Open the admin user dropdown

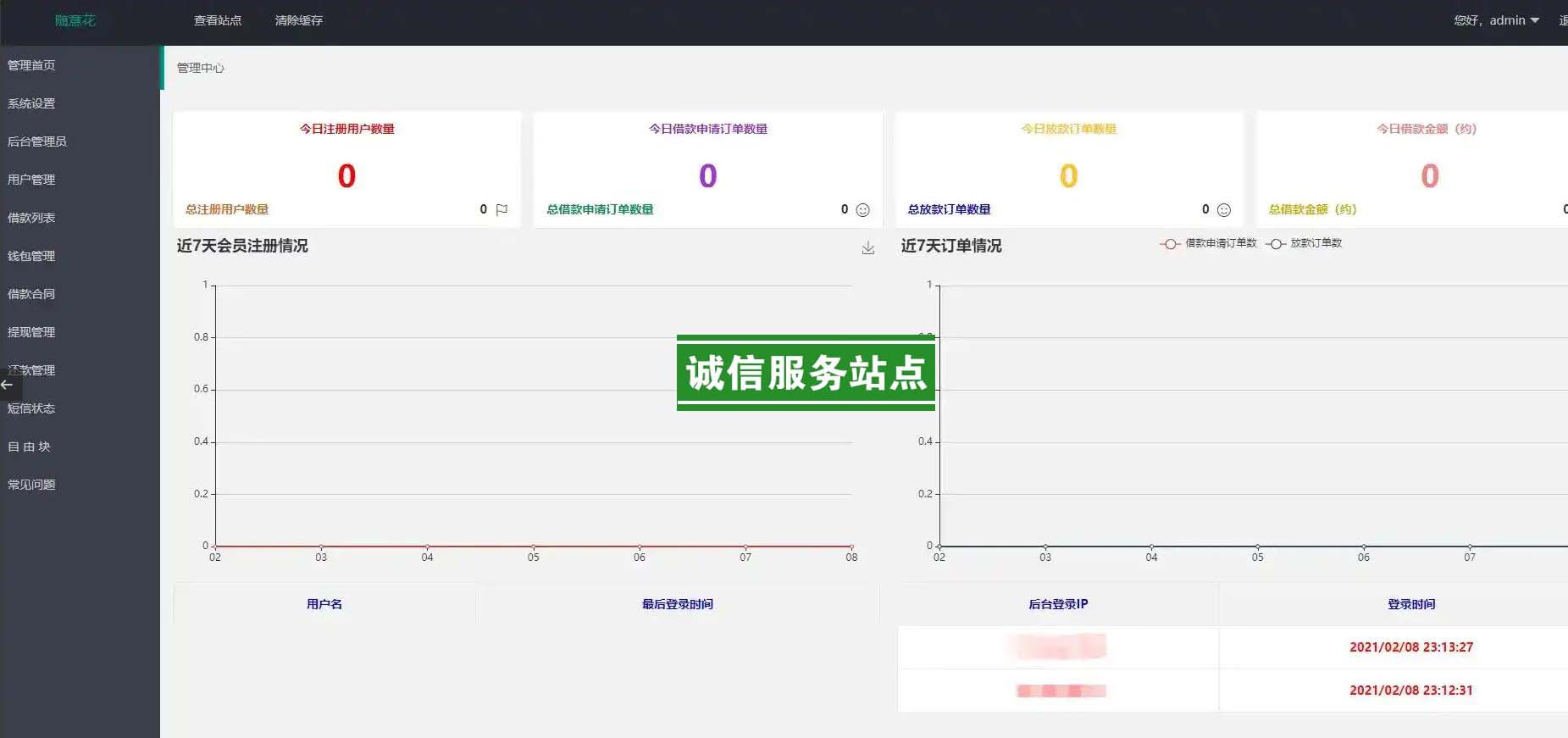click(x=1497, y=20)
